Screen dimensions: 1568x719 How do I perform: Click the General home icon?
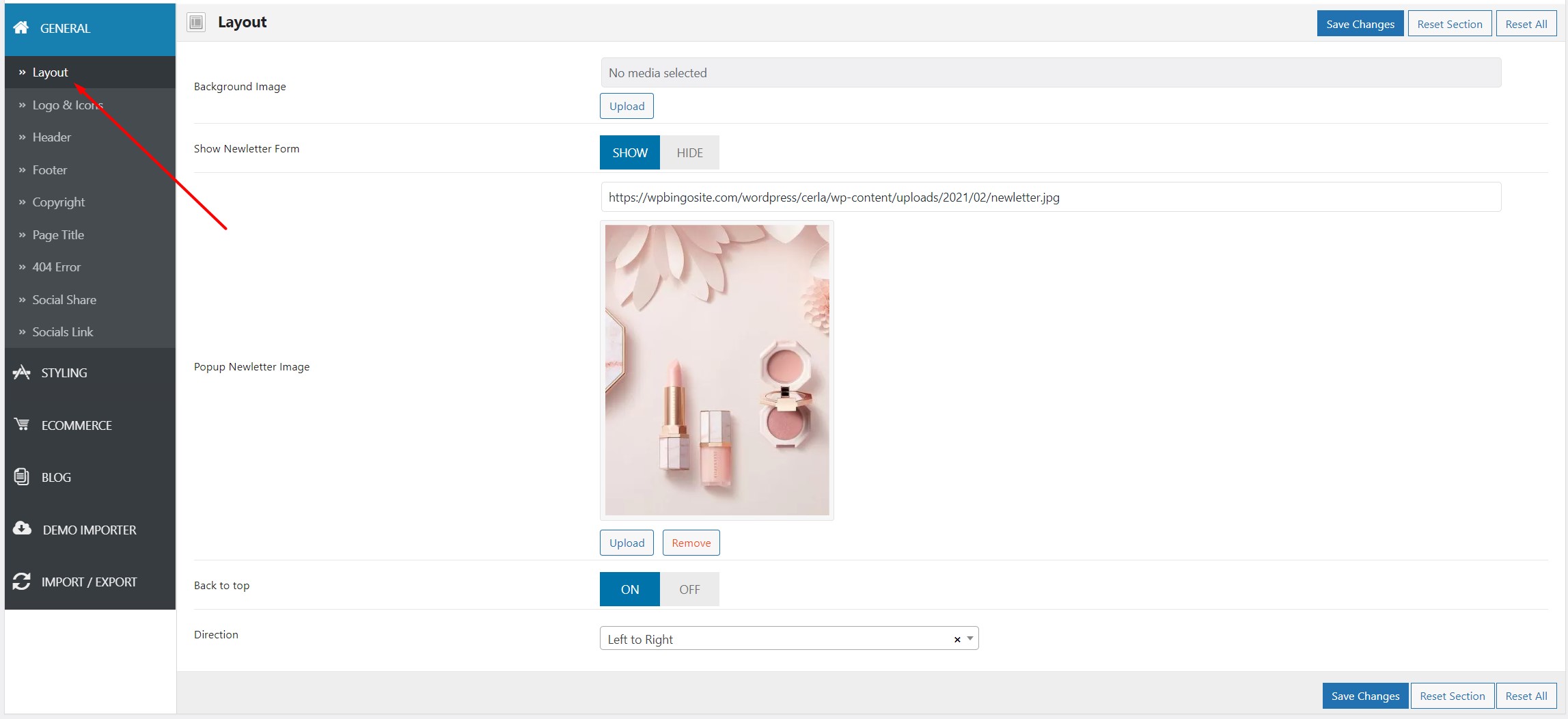click(x=21, y=27)
